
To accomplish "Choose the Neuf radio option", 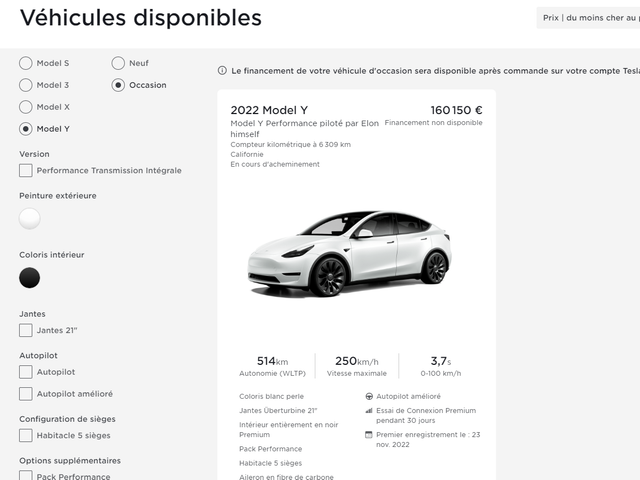I will coord(118,63).
